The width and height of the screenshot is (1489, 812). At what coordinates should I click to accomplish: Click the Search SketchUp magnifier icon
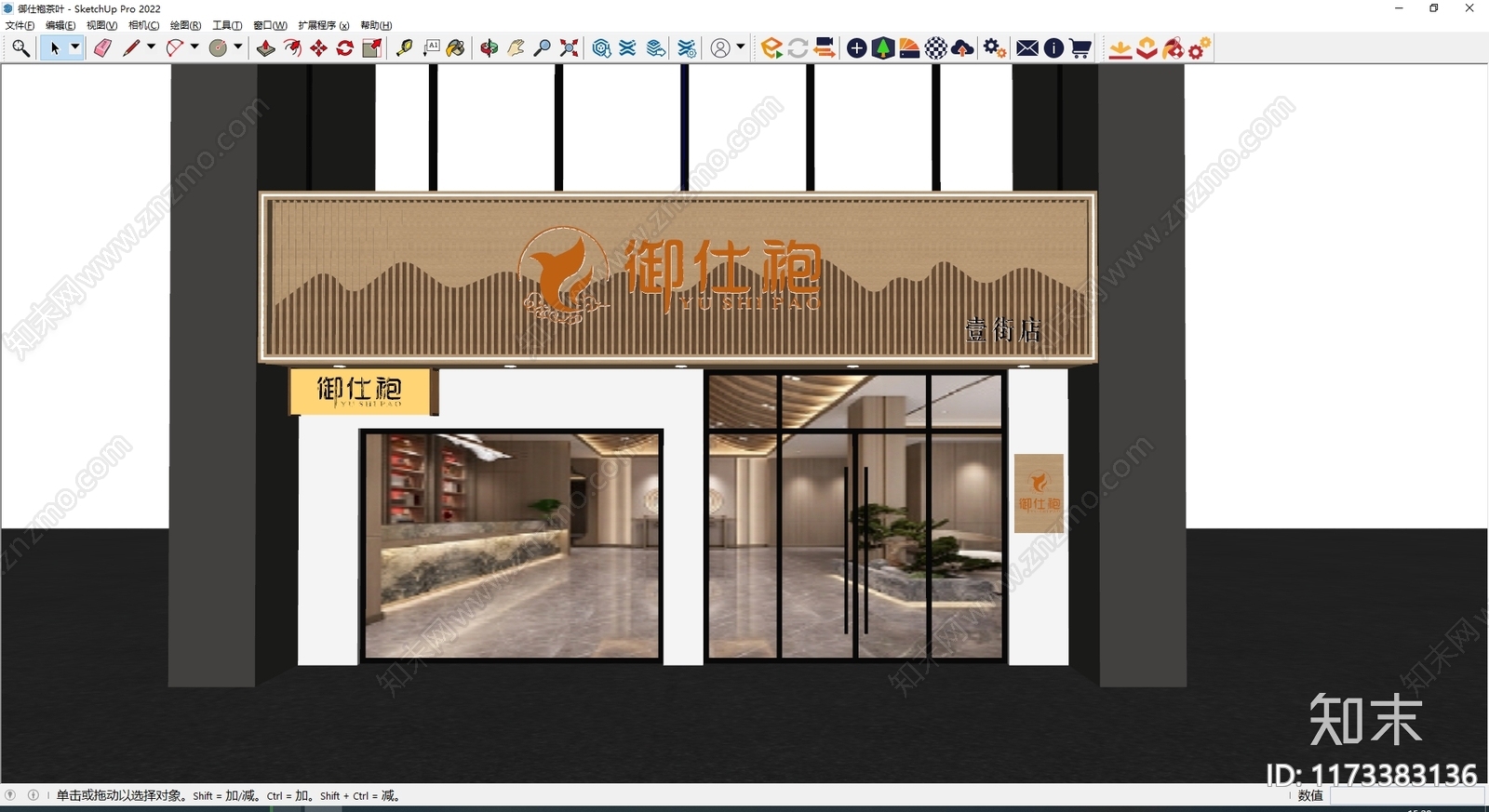coord(20,48)
